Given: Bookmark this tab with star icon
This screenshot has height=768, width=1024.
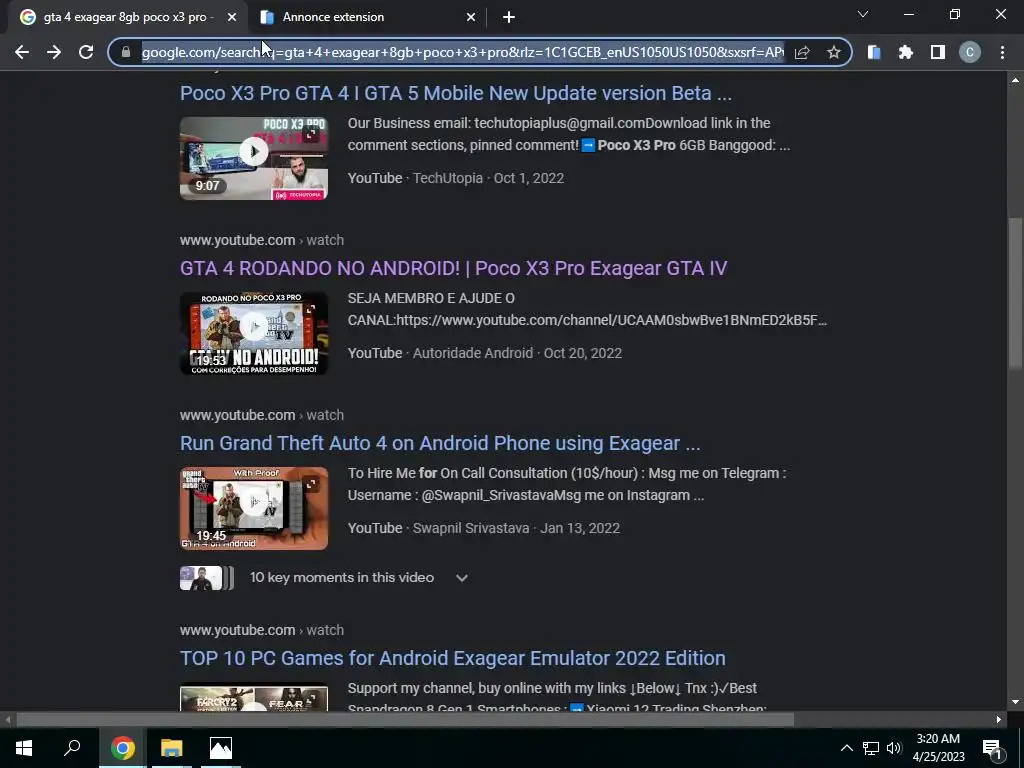Looking at the screenshot, I should tap(833, 52).
